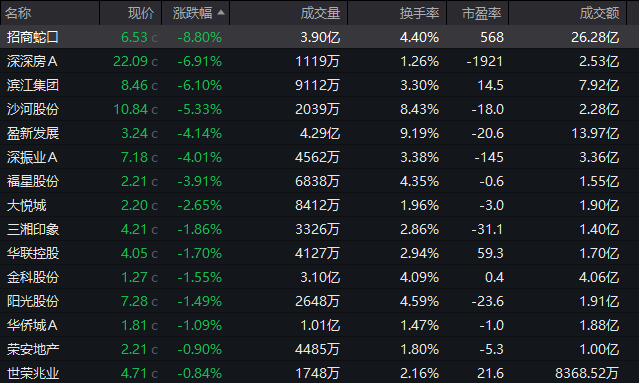Open the 金科股份 stock row
This screenshot has height=383, width=639.
pos(320,277)
